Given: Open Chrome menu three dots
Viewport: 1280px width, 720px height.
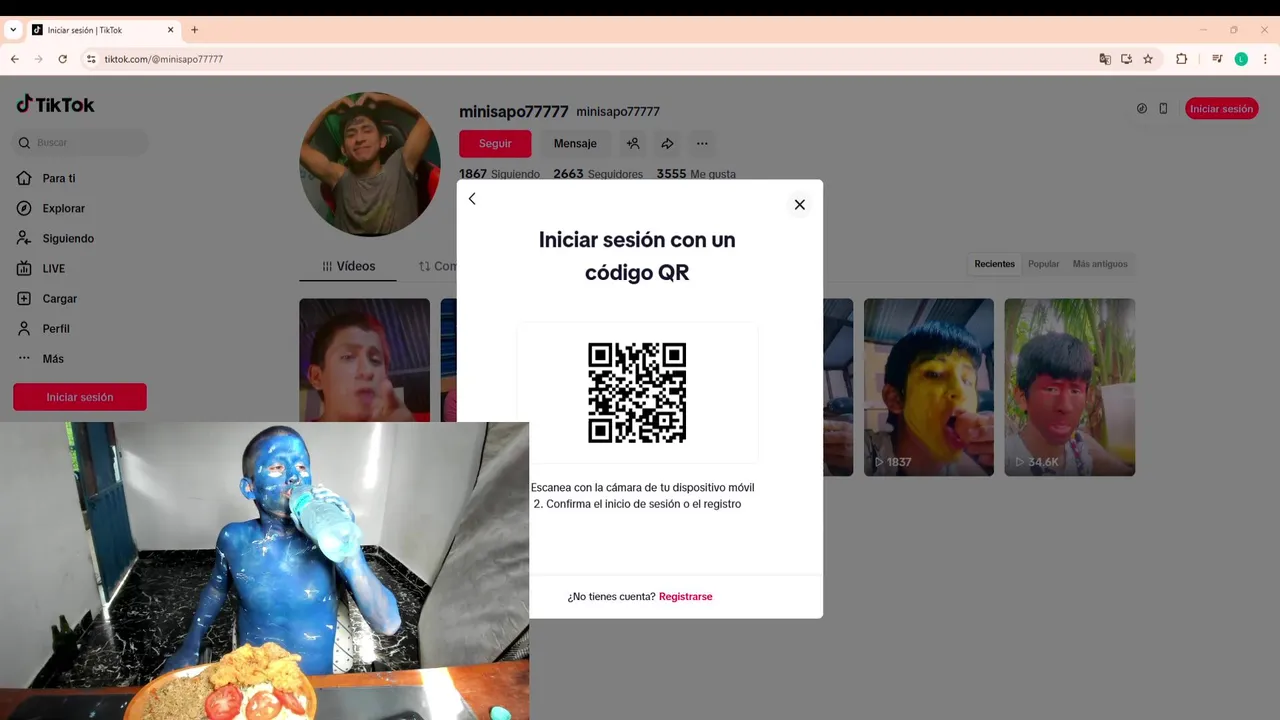Looking at the screenshot, I should [x=1265, y=59].
